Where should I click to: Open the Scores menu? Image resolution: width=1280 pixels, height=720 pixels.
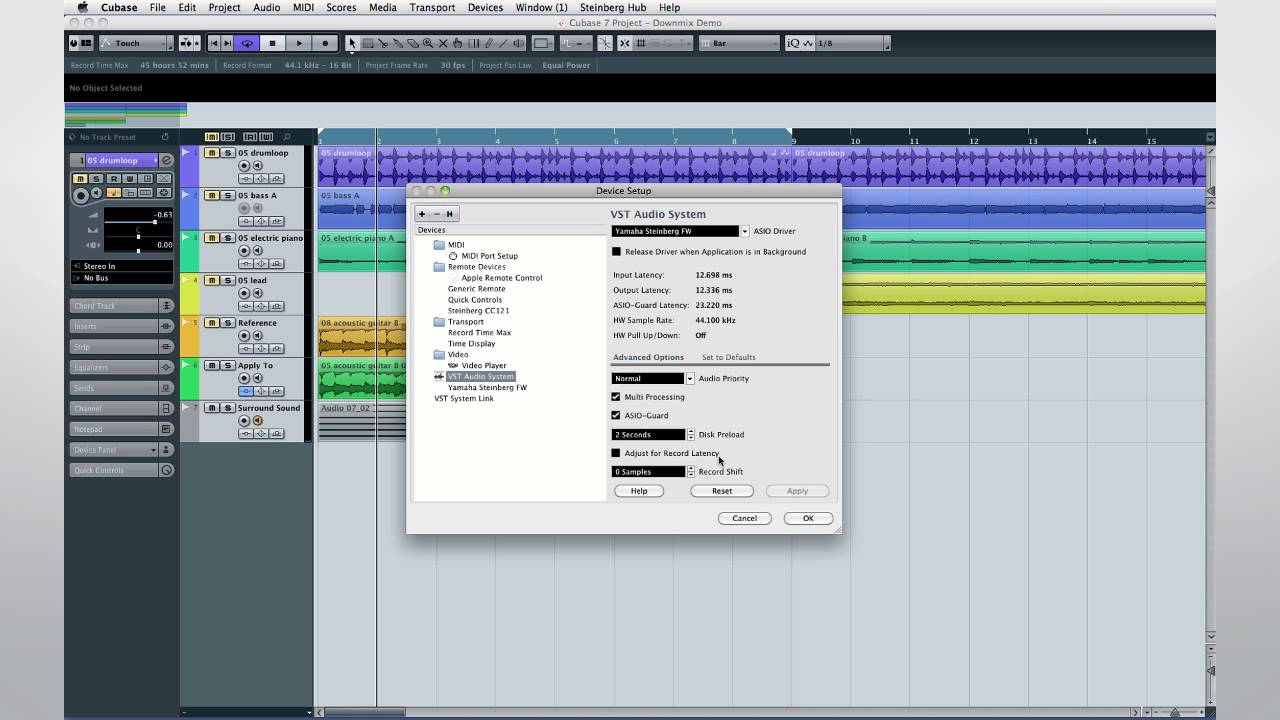coord(341,7)
